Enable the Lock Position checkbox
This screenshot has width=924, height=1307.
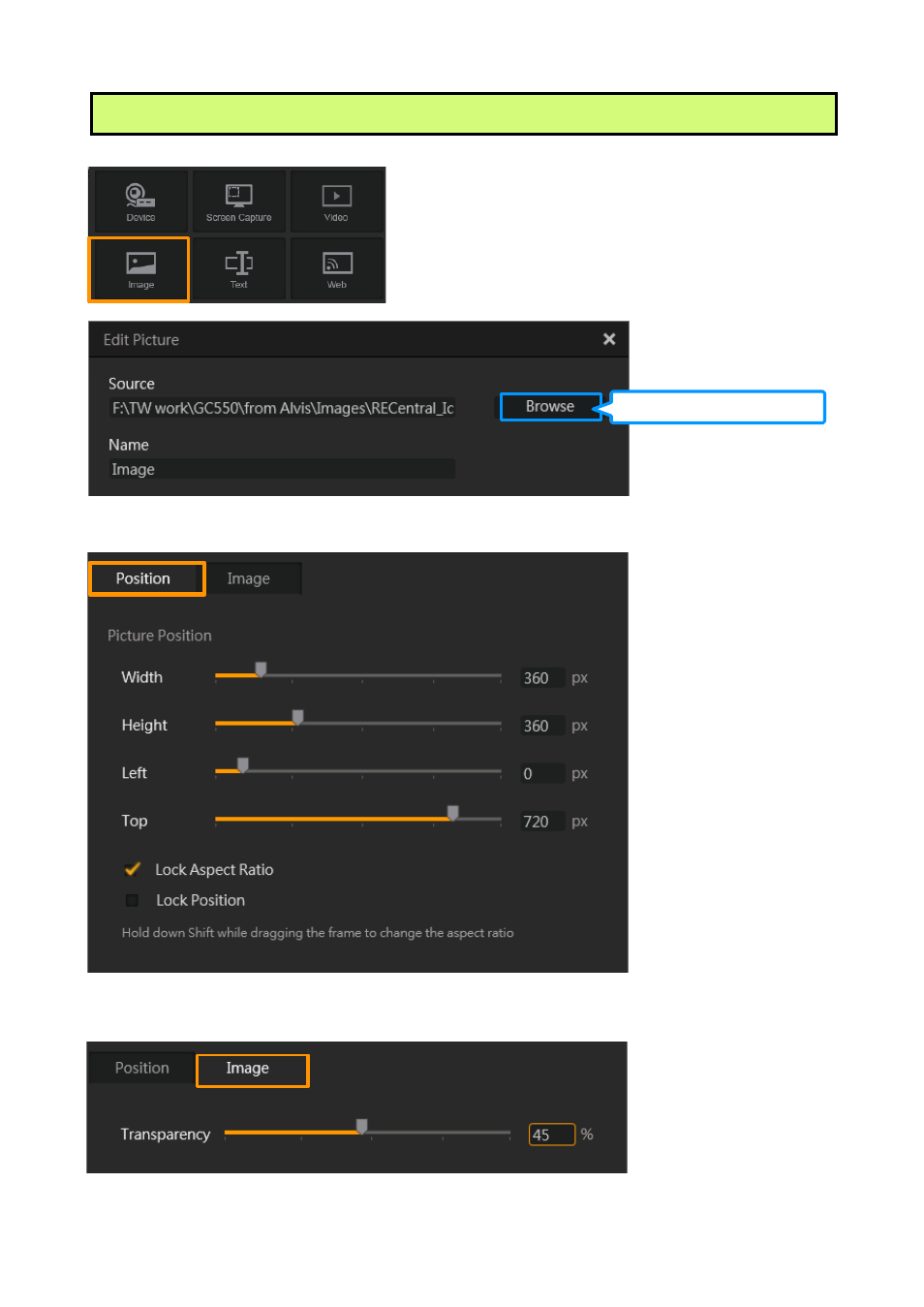[x=132, y=900]
